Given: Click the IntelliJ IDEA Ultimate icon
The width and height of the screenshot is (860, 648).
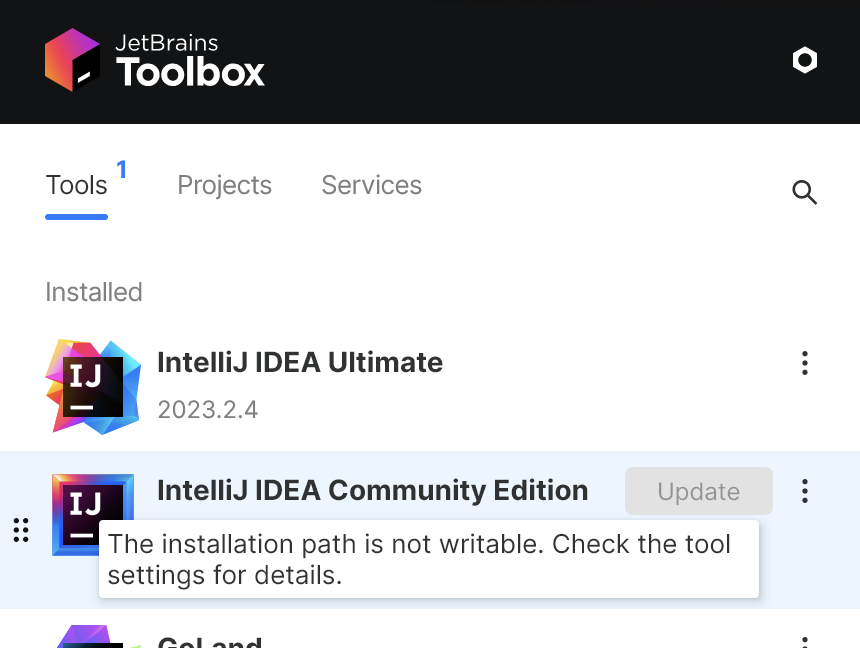Looking at the screenshot, I should 92,387.
